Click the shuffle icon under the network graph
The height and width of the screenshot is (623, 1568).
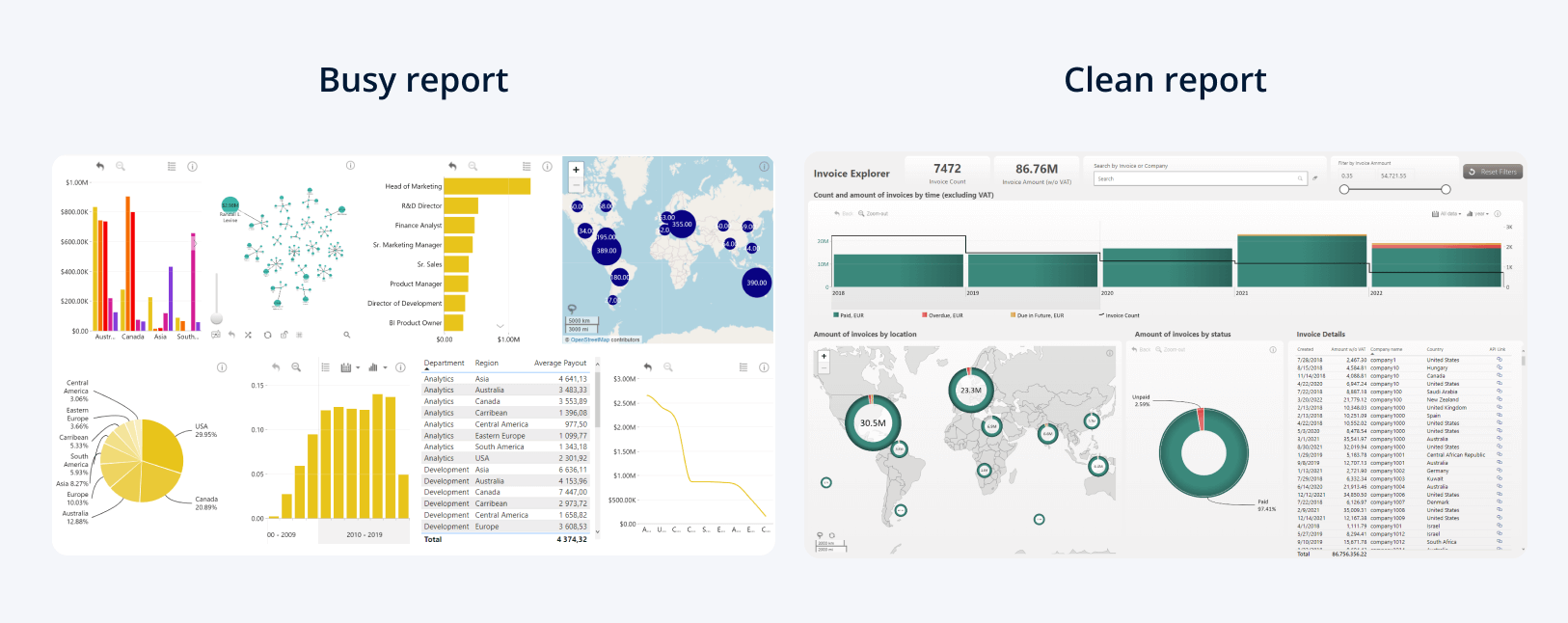tap(248, 335)
